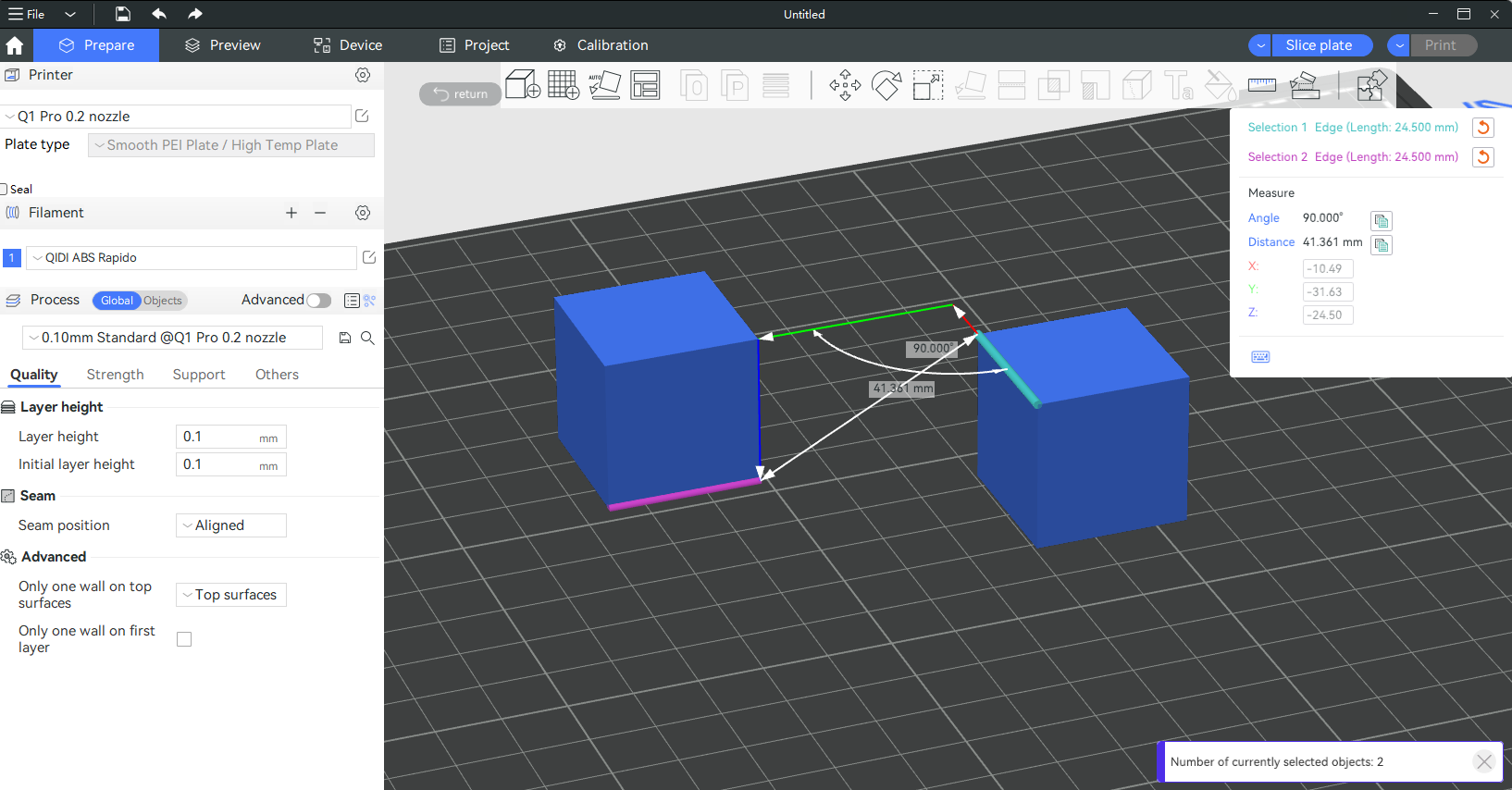Screen dimensions: 1512x790
Task: Switch to the Strength tab
Action: [x=115, y=375]
